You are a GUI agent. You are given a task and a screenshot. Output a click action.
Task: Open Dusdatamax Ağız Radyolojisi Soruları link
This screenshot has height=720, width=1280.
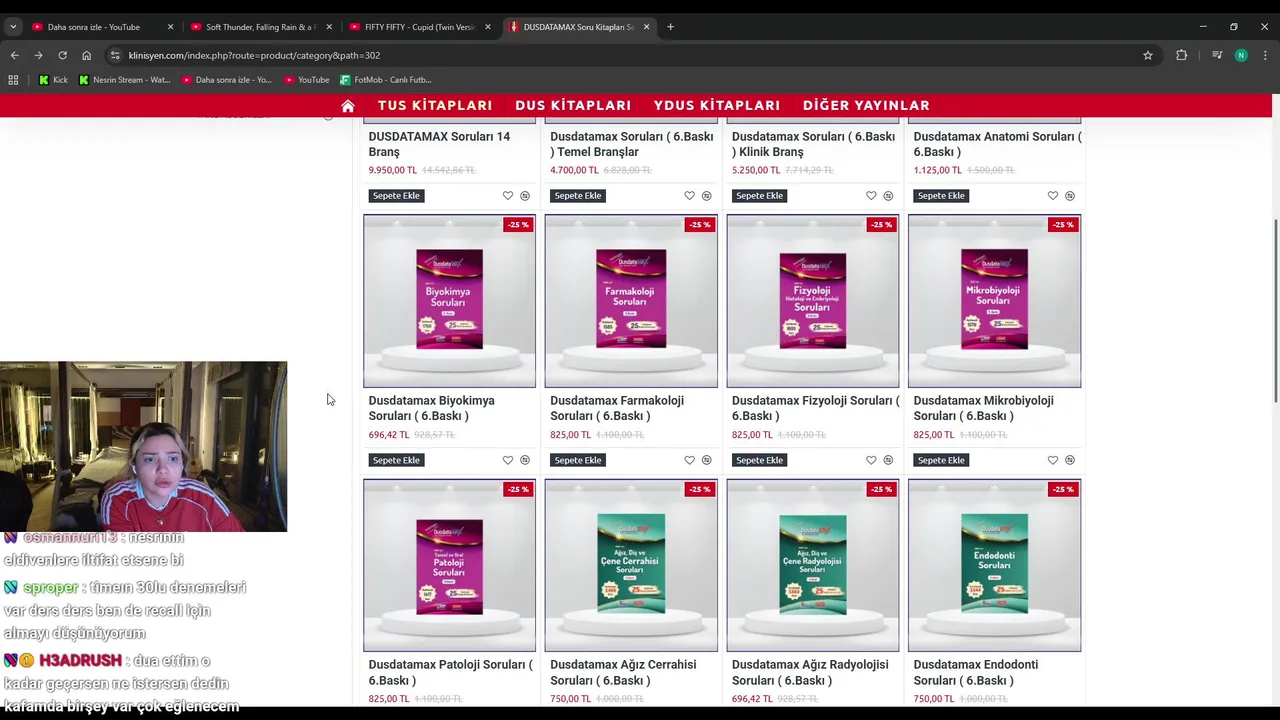(810, 672)
